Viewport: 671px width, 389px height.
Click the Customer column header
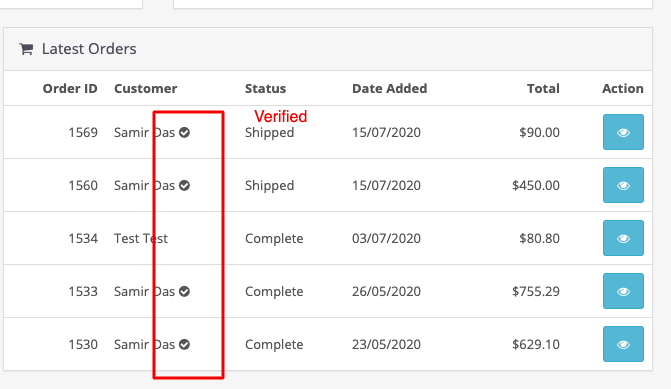click(145, 89)
